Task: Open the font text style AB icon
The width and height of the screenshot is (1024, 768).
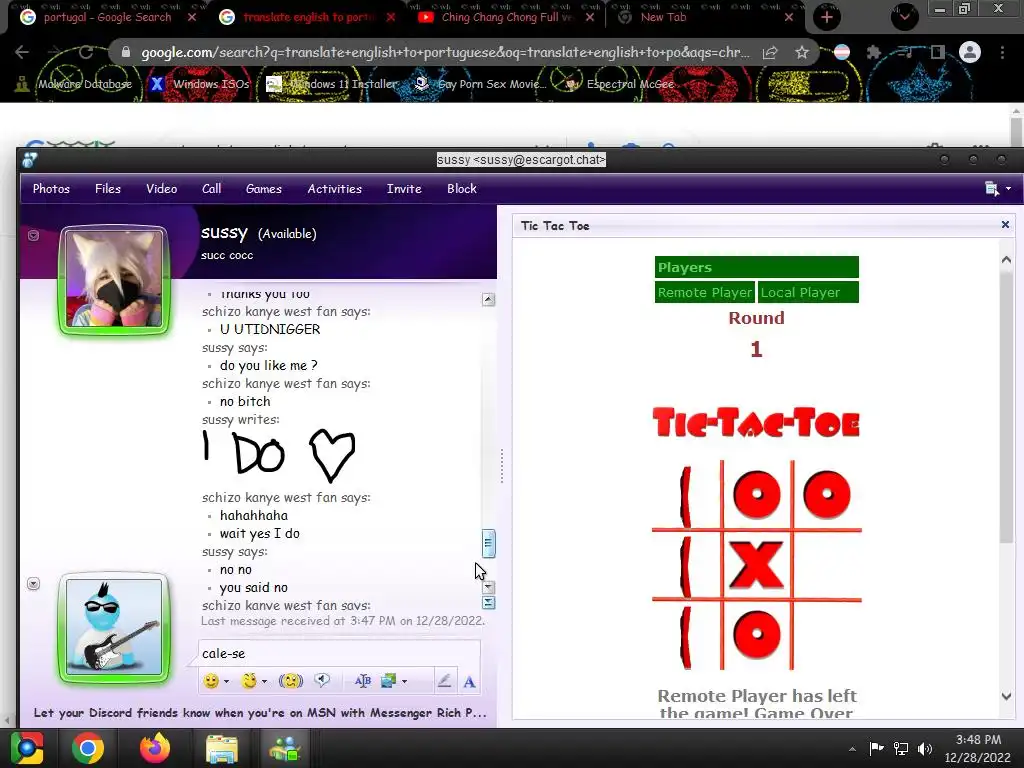Action: click(x=362, y=681)
